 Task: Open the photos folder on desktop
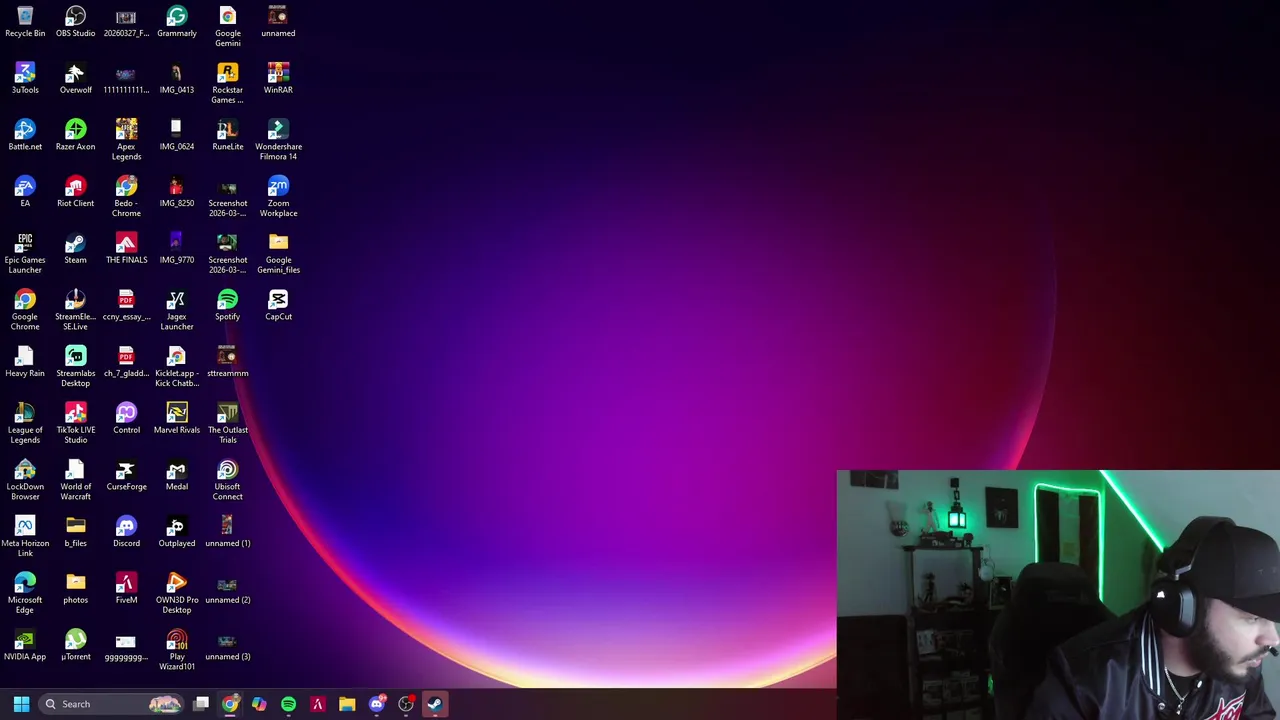click(x=75, y=588)
